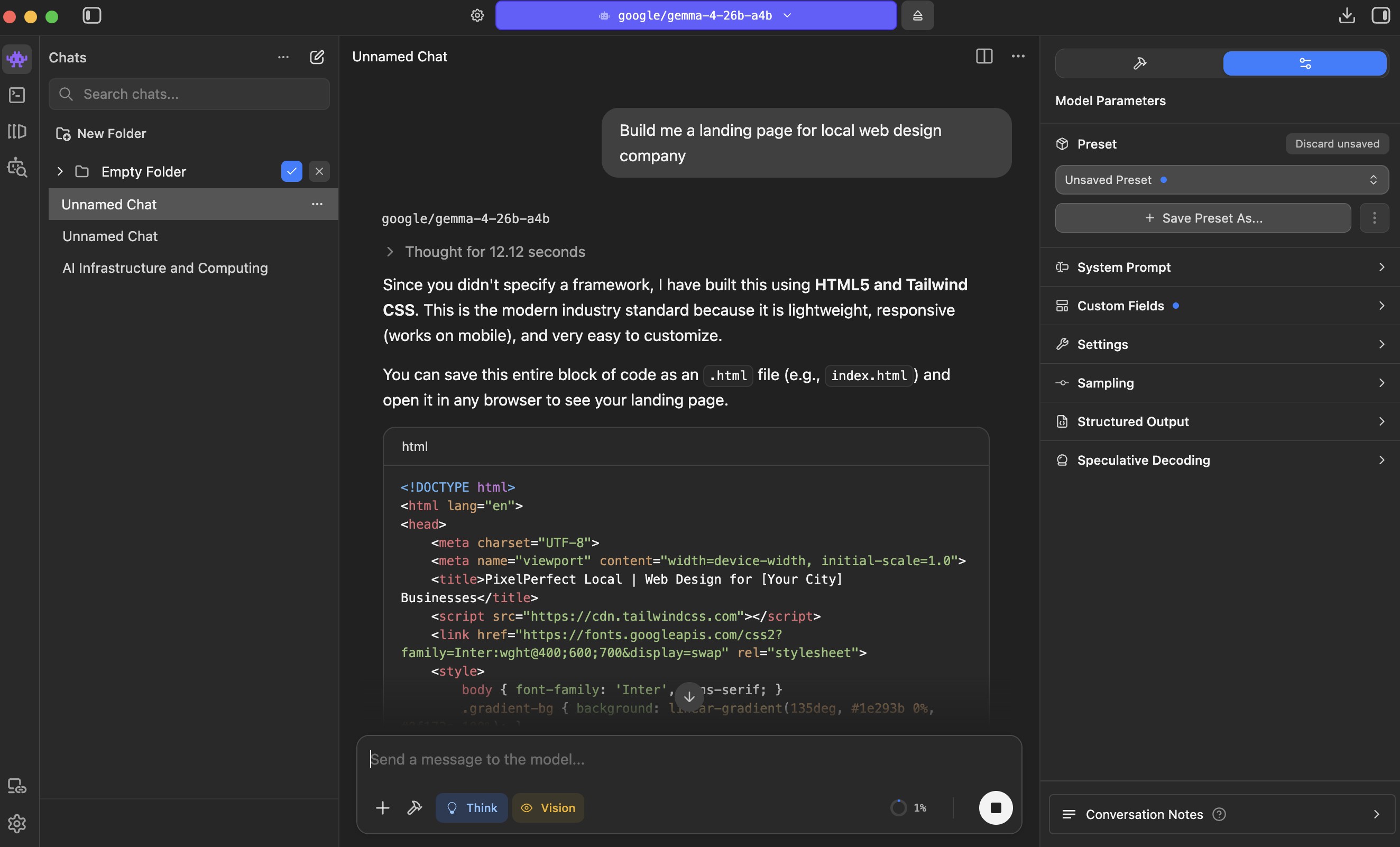Open the downloads icon in title bar
This screenshot has width=1400, height=847.
point(1346,15)
